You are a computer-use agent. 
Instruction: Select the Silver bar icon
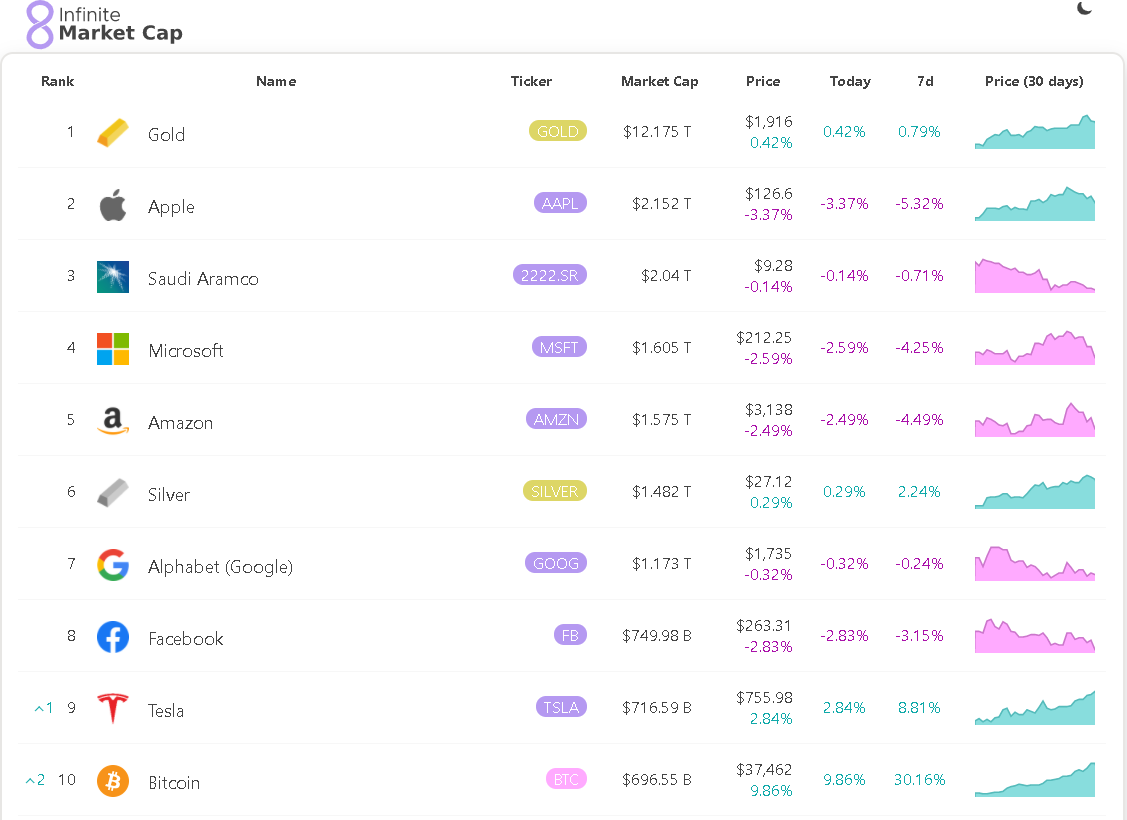tap(113, 493)
